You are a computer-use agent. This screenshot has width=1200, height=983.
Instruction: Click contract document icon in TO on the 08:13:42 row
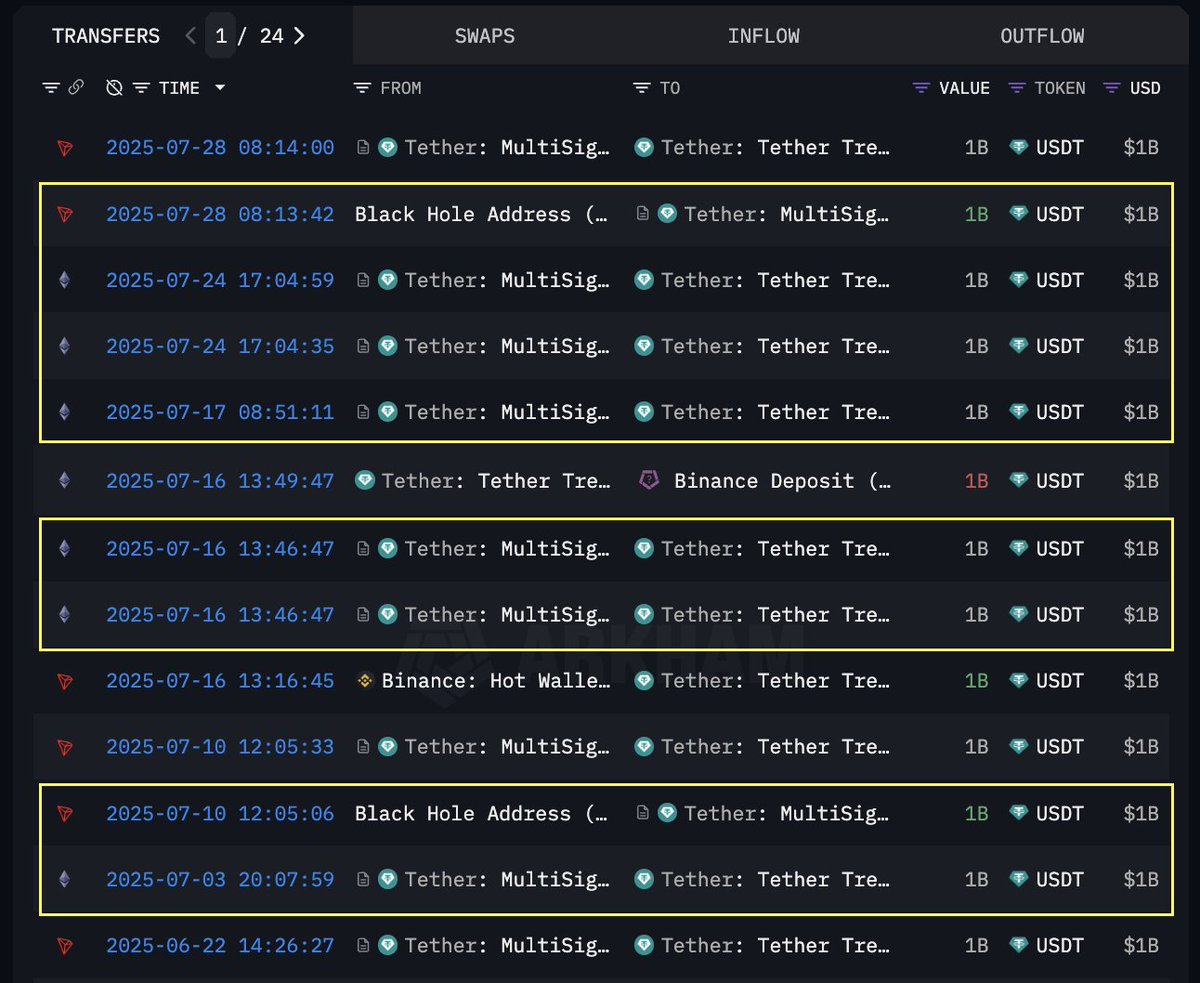point(643,214)
